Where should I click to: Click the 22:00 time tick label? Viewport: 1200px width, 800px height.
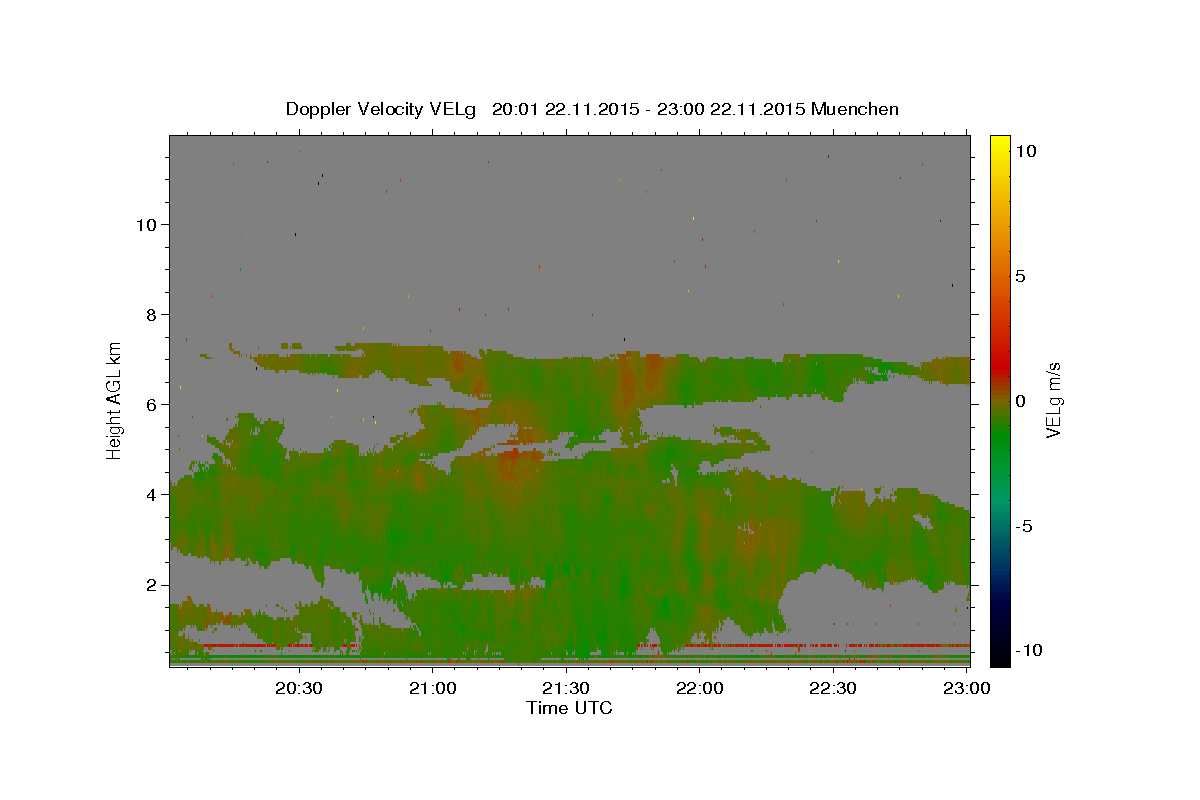(700, 688)
